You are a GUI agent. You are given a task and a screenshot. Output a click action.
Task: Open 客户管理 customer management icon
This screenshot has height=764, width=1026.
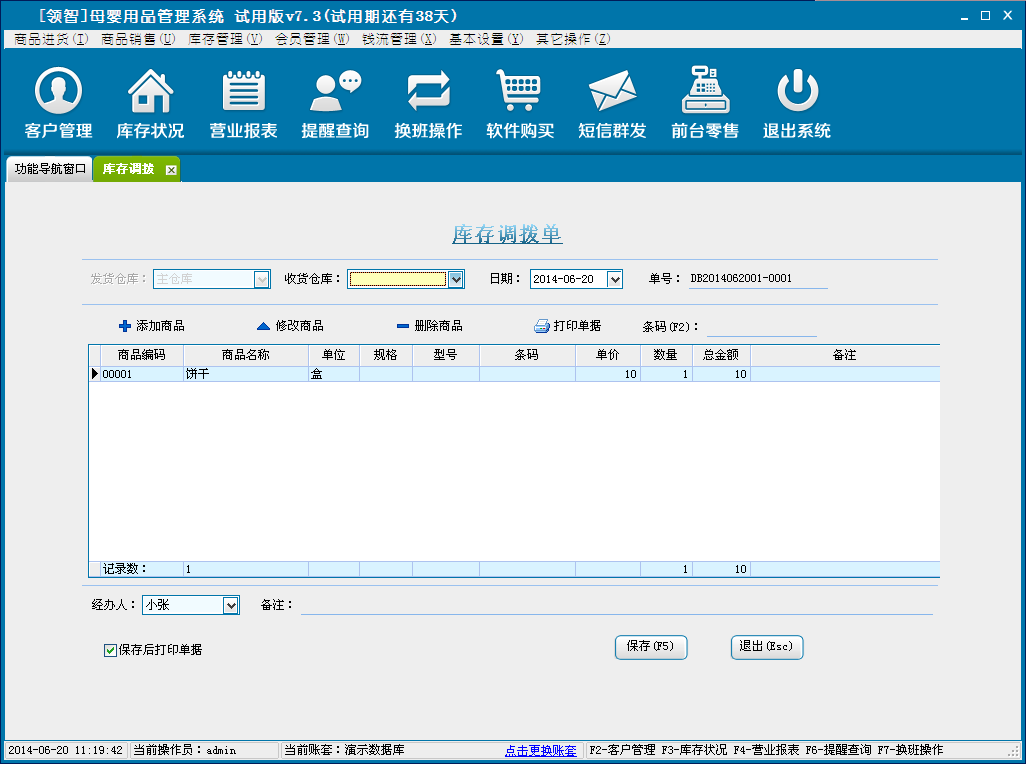click(x=58, y=92)
